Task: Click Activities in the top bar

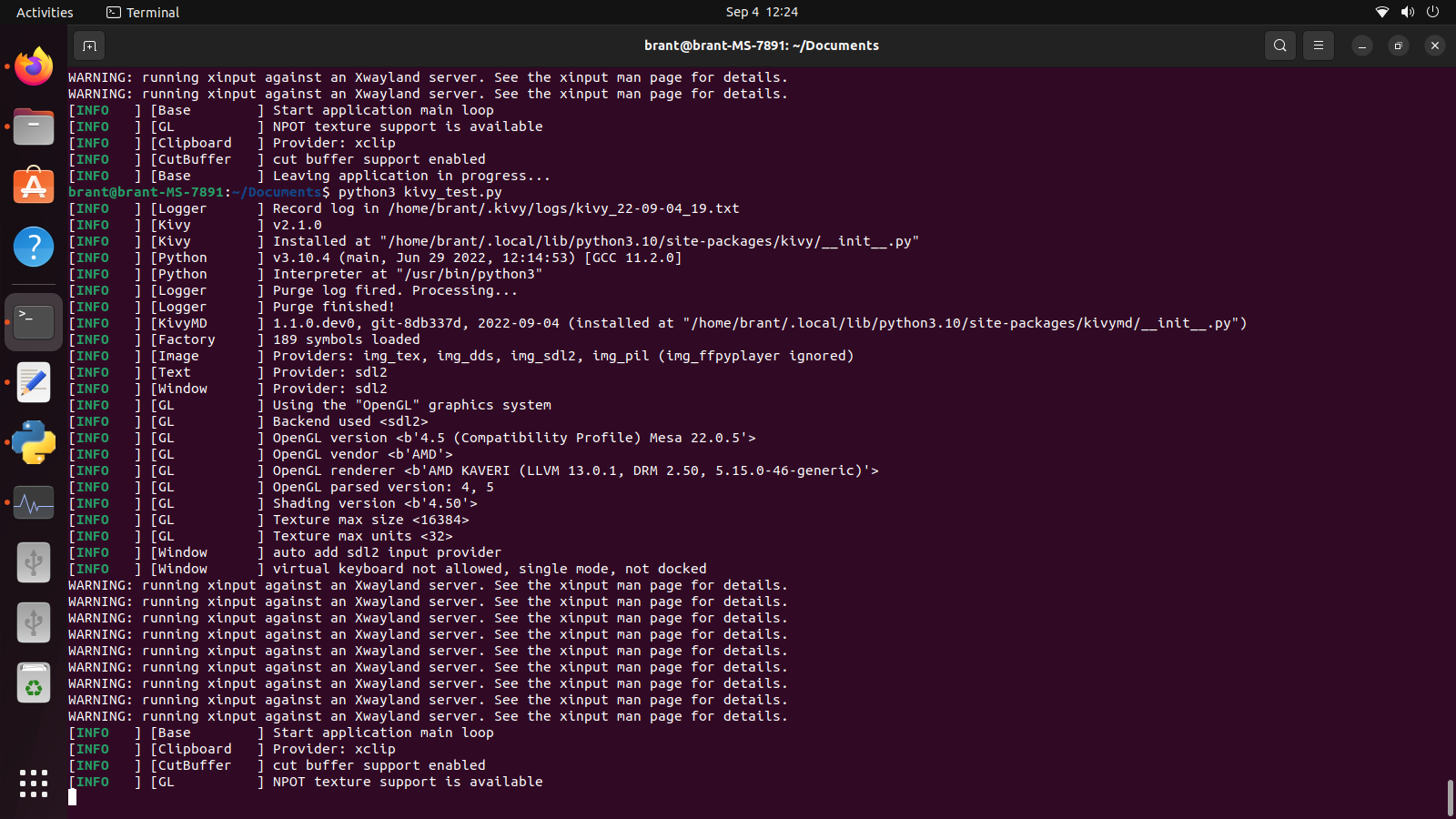Action: [44, 12]
